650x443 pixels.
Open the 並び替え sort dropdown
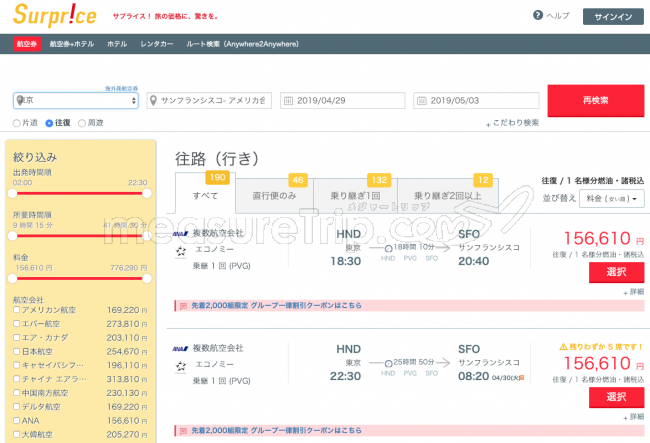pyautogui.click(x=611, y=199)
